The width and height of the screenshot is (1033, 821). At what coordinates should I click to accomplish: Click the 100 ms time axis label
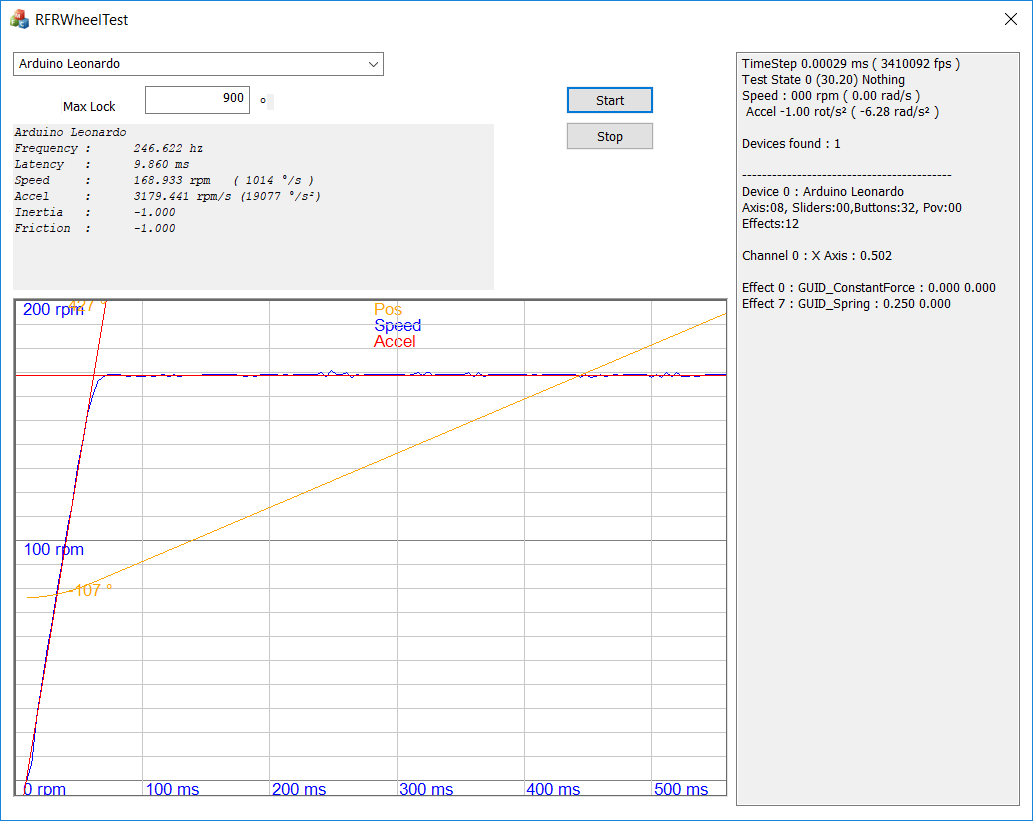coord(173,790)
